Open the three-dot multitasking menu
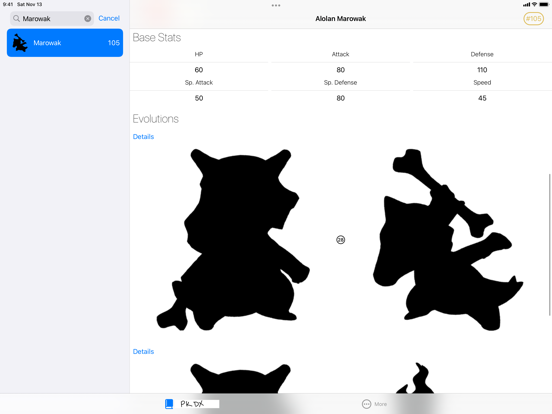The image size is (552, 414). point(276,6)
